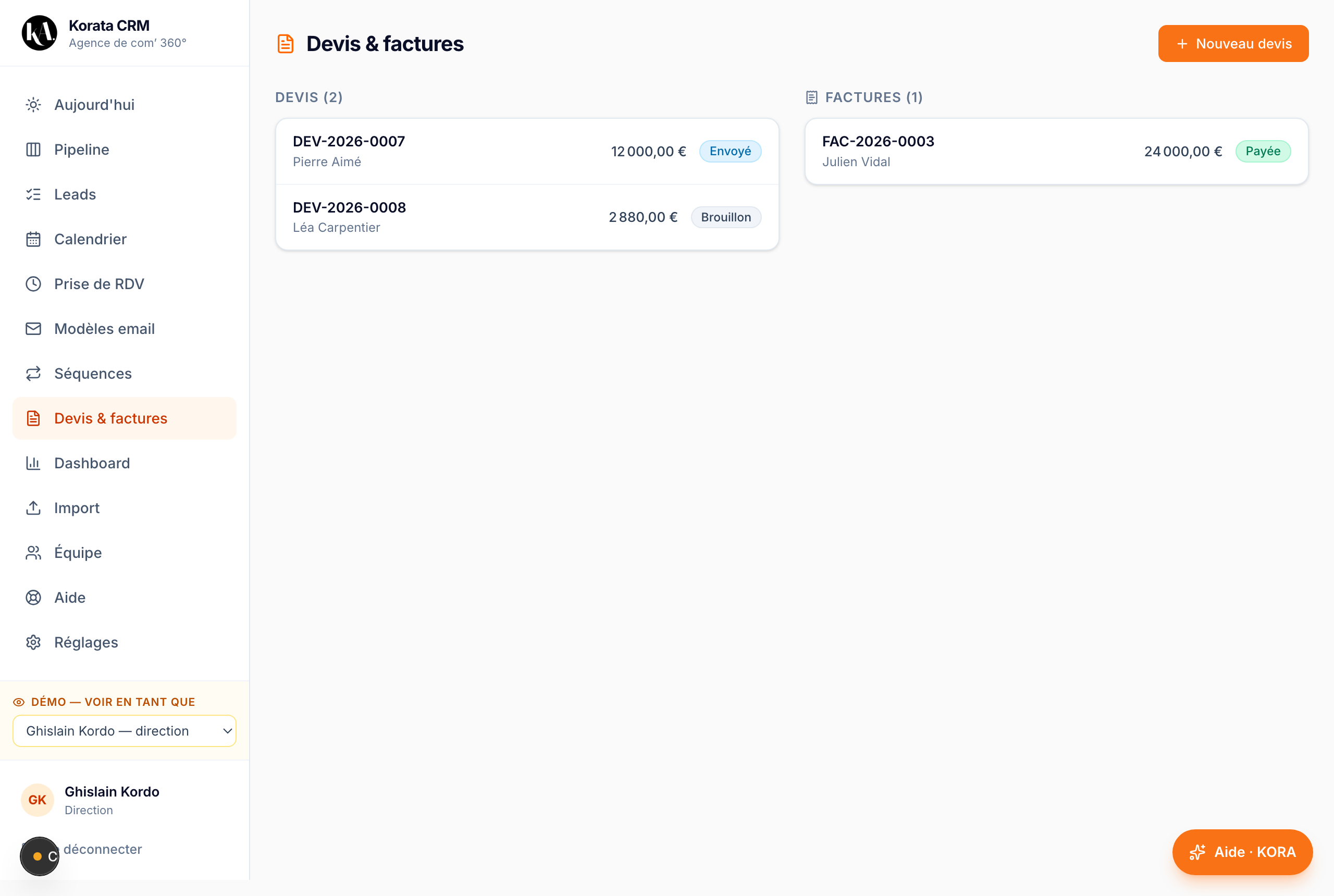Click the Nouveau devis button
1334x896 pixels.
(x=1233, y=43)
